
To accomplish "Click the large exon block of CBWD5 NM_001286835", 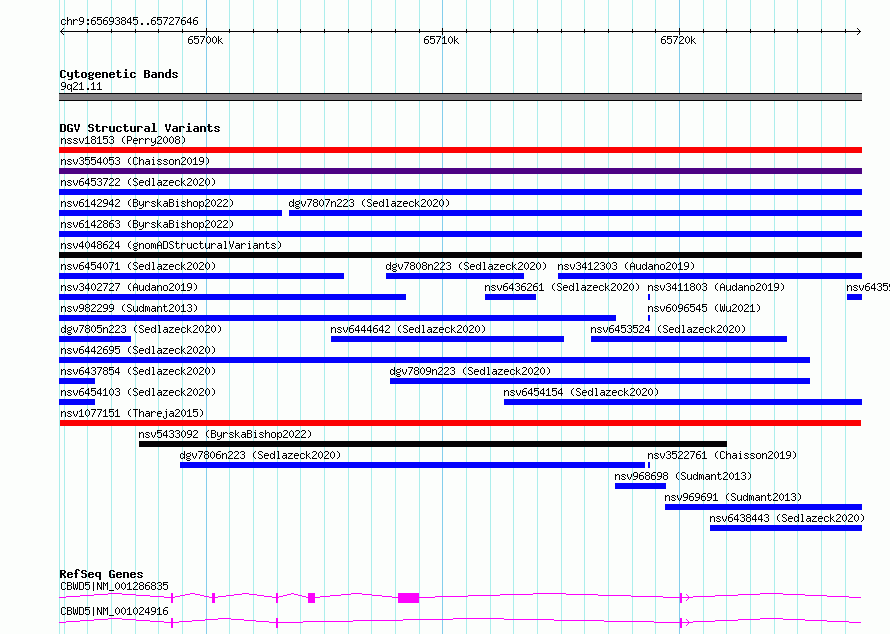I will (409, 598).
